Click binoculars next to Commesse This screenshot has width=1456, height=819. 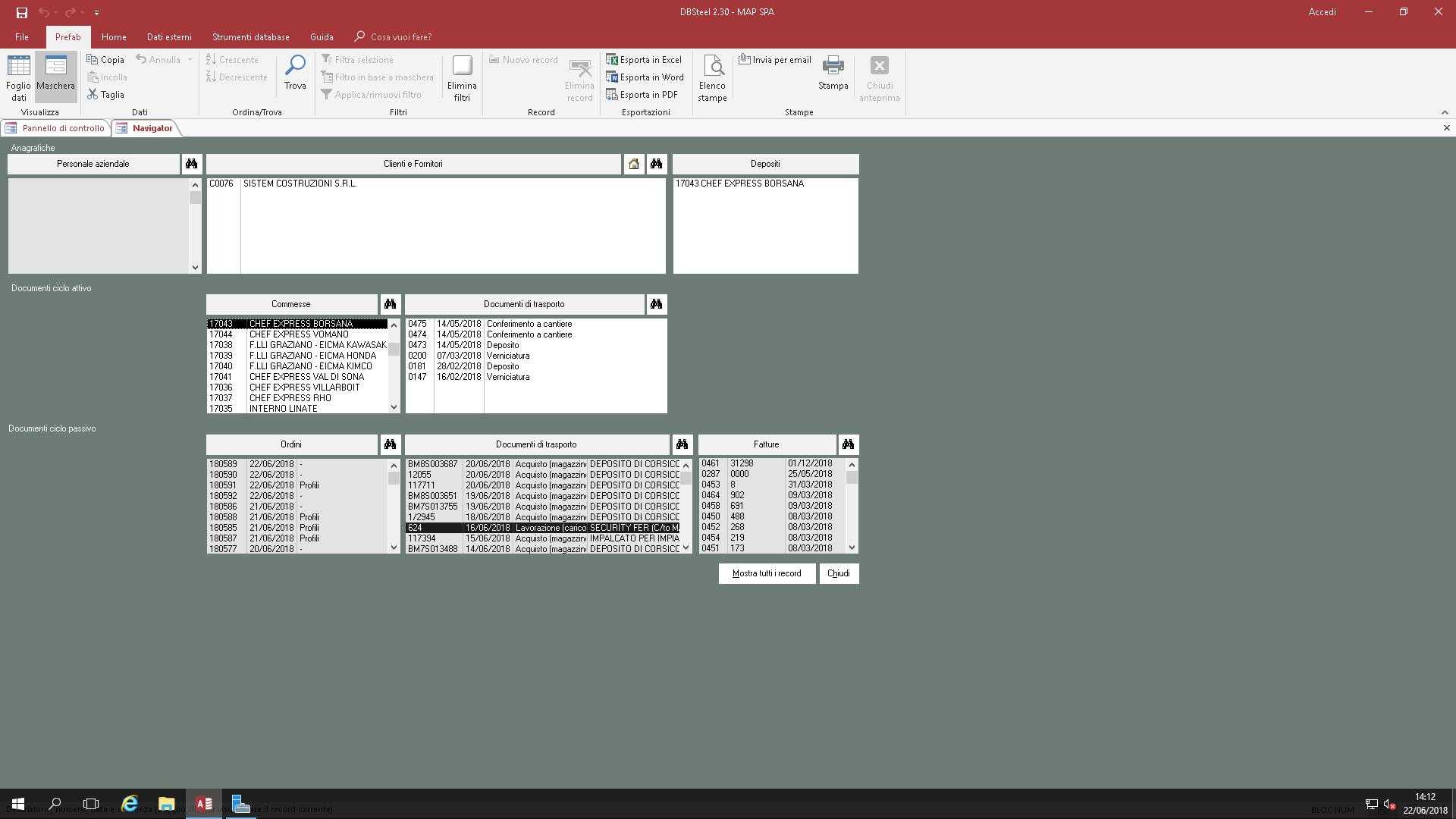click(390, 304)
